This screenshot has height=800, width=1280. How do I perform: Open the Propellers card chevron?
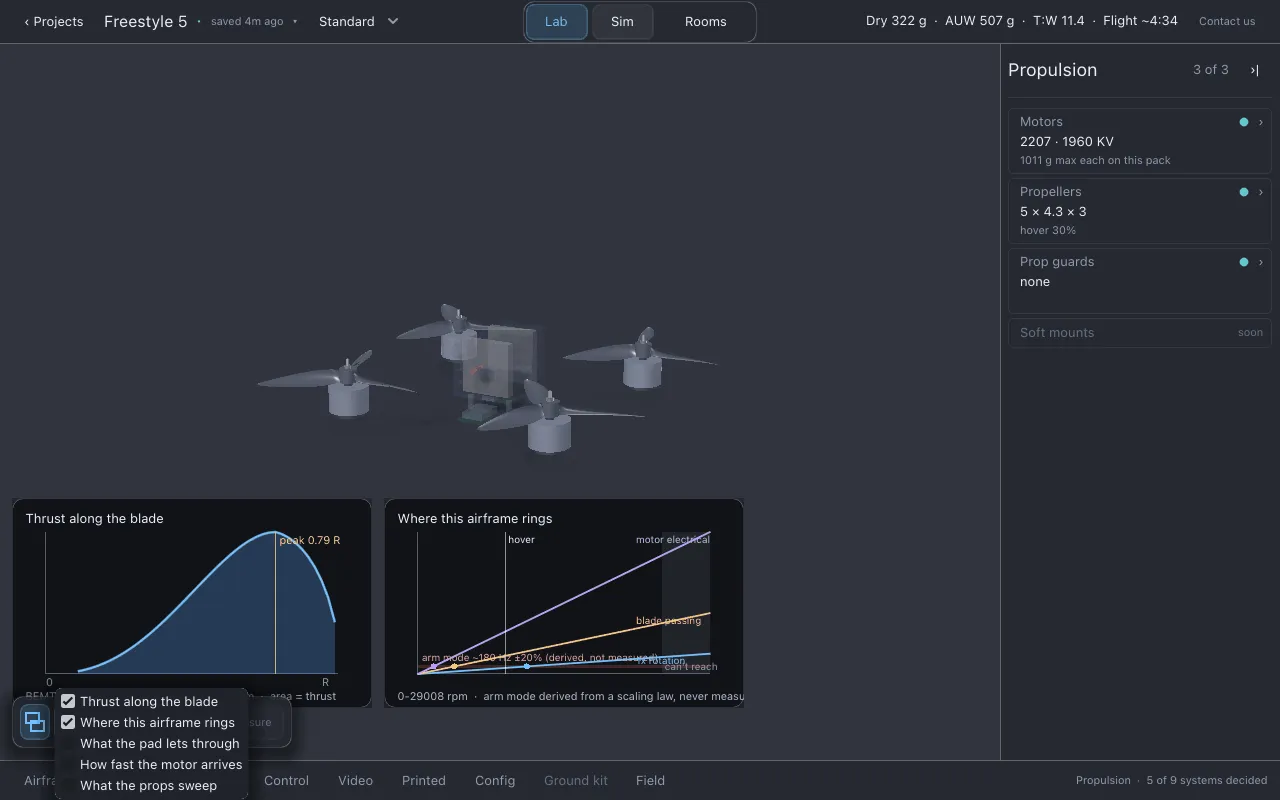[x=1261, y=192]
